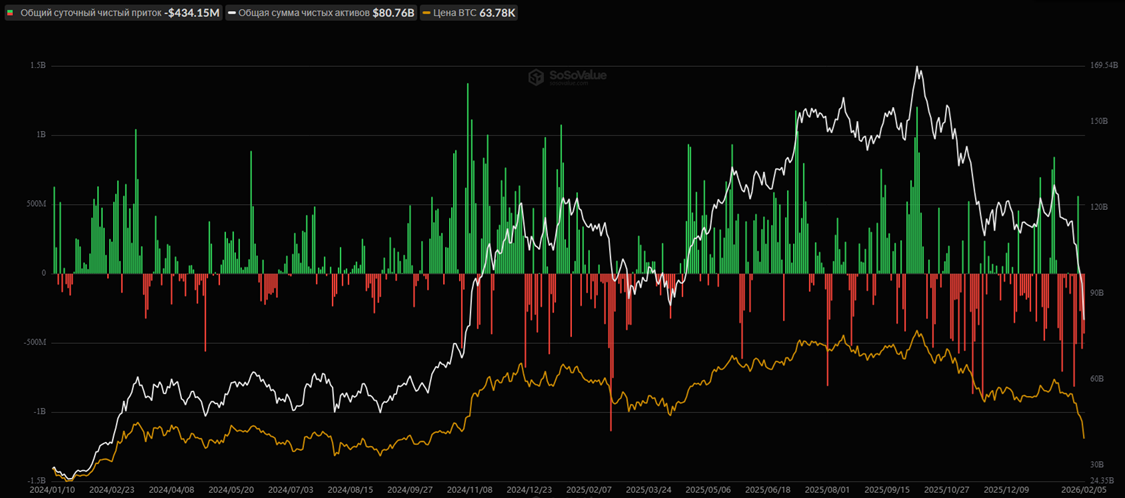Click the white line legend marker

[x=230, y=12]
